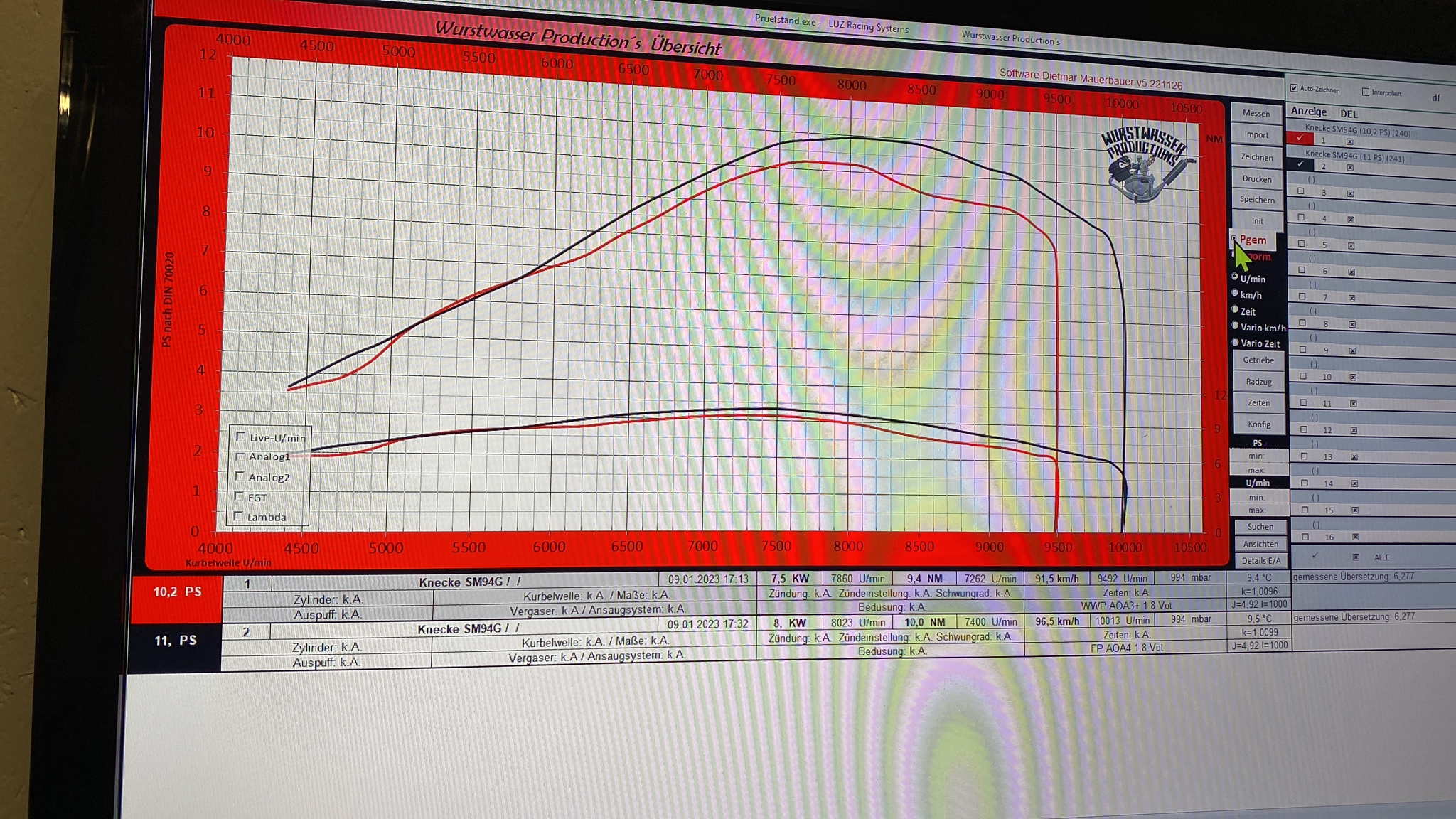This screenshot has height=819, width=1456.
Task: Uncheck the Auto-Zeichnen checkbox
Action: (1294, 88)
